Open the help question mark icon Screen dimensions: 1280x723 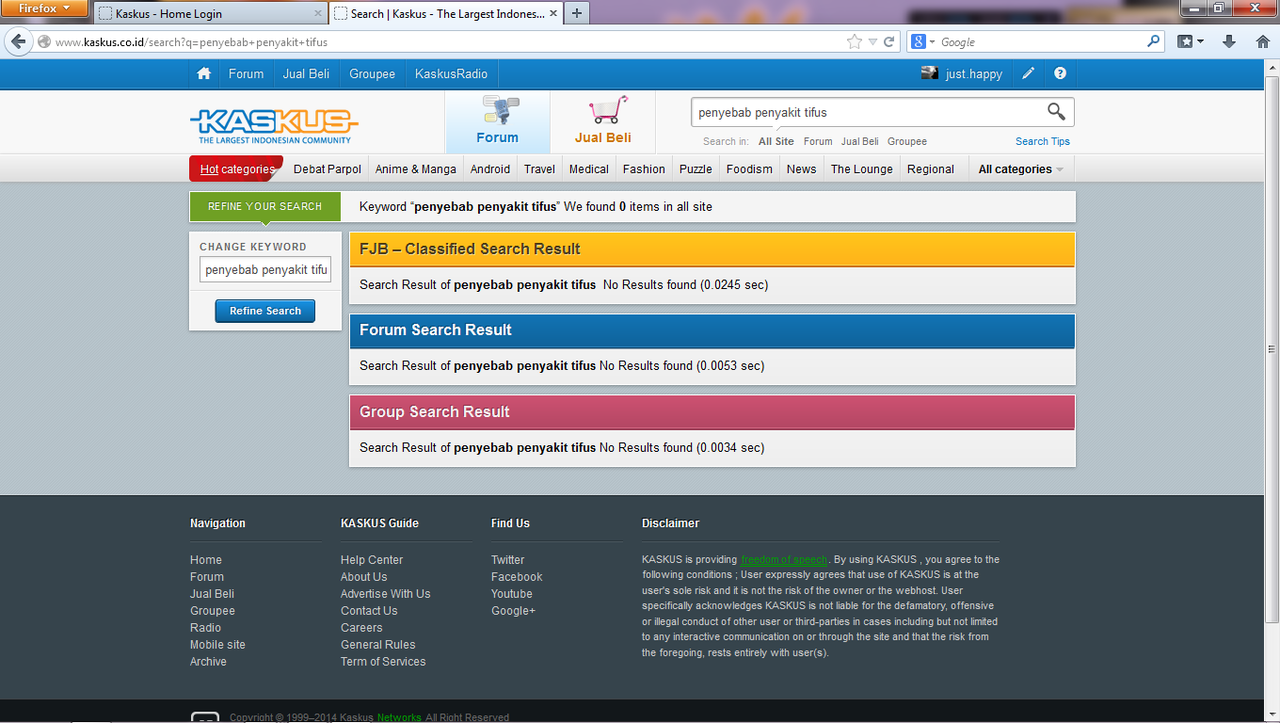(x=1060, y=74)
